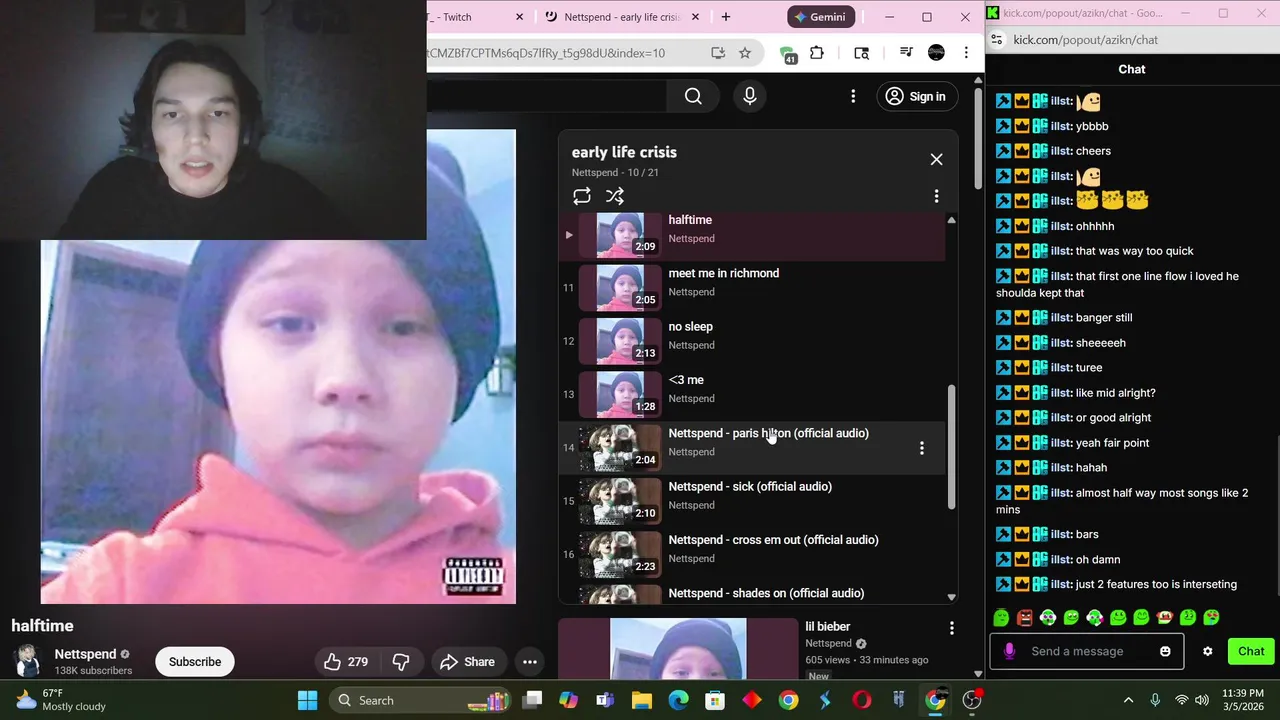Click thumbnail of 'paris hilton' playlist item
The width and height of the screenshot is (1280, 720).
(620, 448)
